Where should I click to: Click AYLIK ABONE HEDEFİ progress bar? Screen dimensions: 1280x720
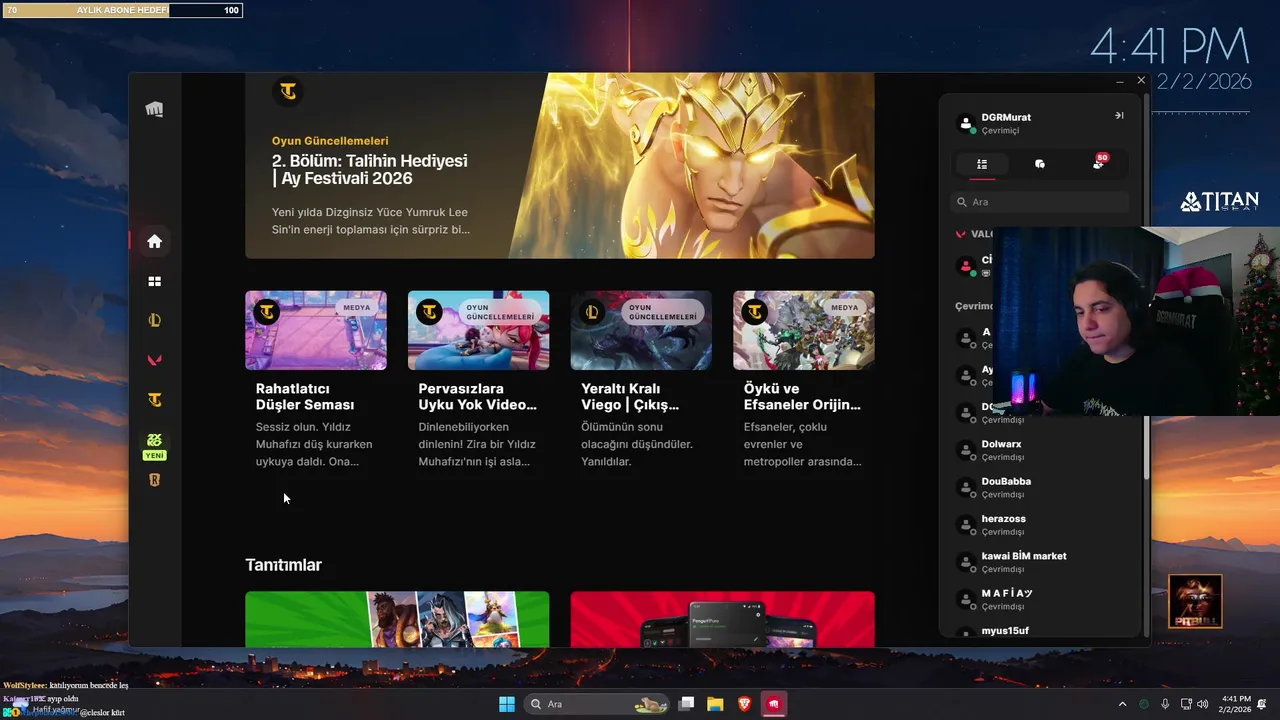click(x=122, y=10)
